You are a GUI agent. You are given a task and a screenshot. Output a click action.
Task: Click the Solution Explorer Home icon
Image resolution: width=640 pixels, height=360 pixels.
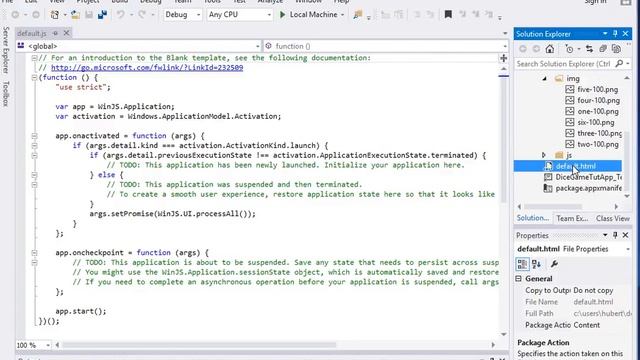(550, 49)
